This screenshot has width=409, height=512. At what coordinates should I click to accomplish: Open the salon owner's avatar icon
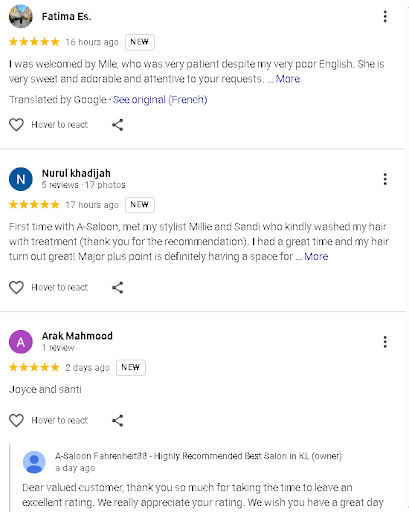click(34, 462)
